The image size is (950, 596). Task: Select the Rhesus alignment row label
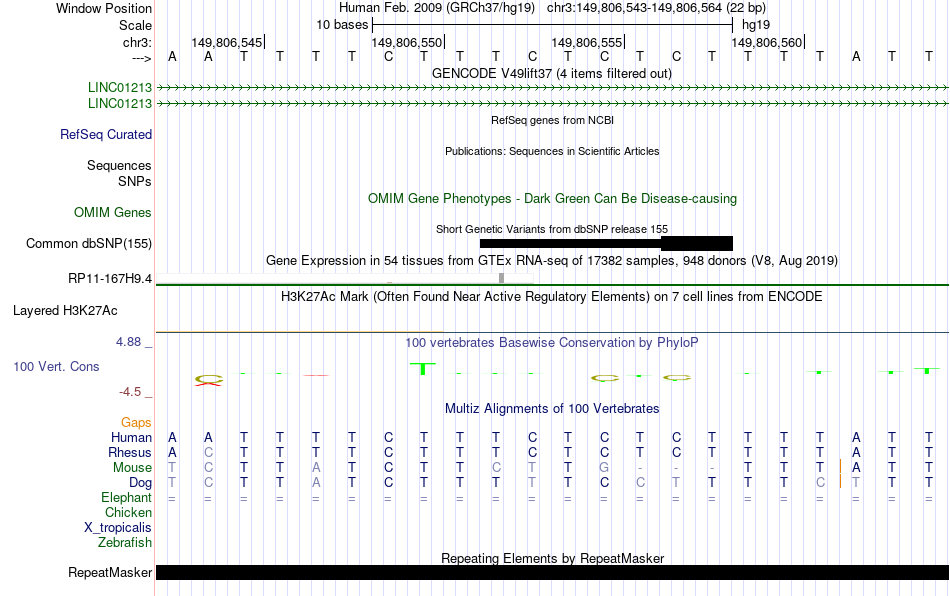click(130, 452)
